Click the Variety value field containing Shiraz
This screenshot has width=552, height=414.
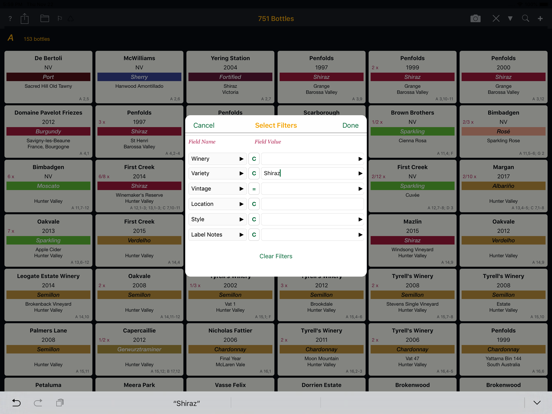312,173
